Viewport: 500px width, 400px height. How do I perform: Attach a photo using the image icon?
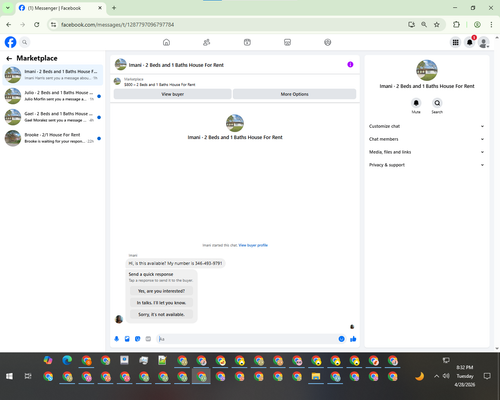coord(127,339)
